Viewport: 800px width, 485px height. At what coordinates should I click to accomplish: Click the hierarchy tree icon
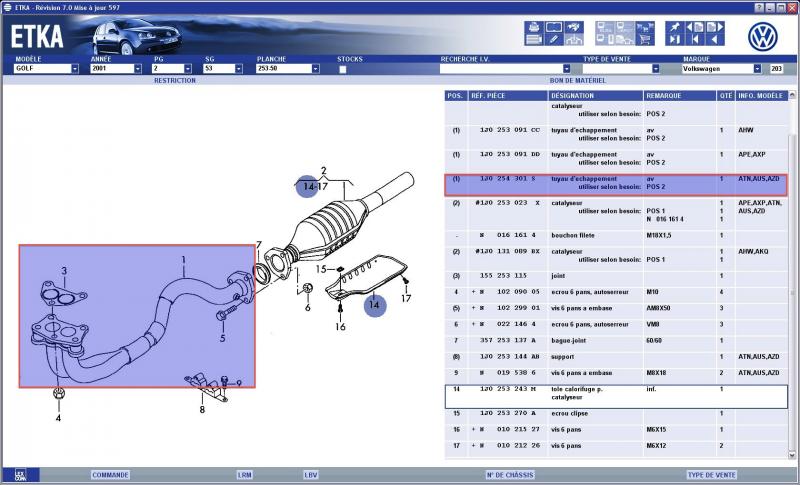coord(574,40)
